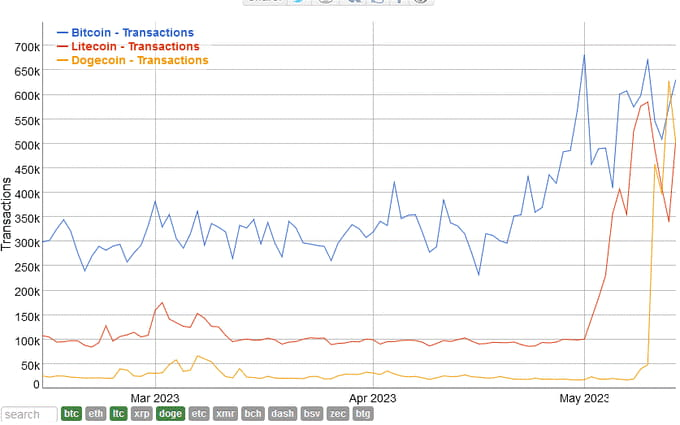Viewport: 680px width, 425px height.
Task: Click the 650k y-axis label
Action: (x=27, y=71)
